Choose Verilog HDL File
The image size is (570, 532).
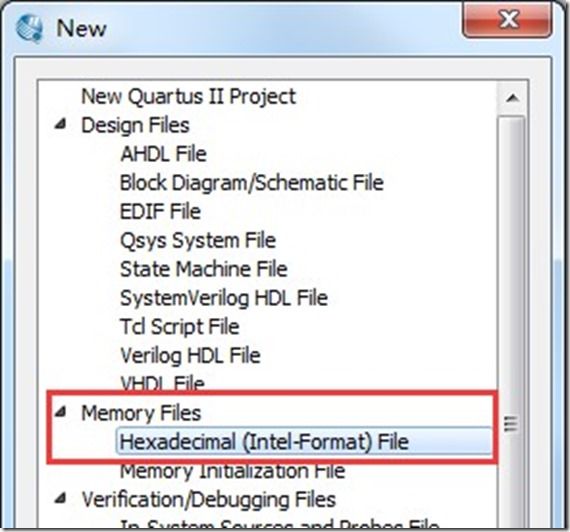190,355
